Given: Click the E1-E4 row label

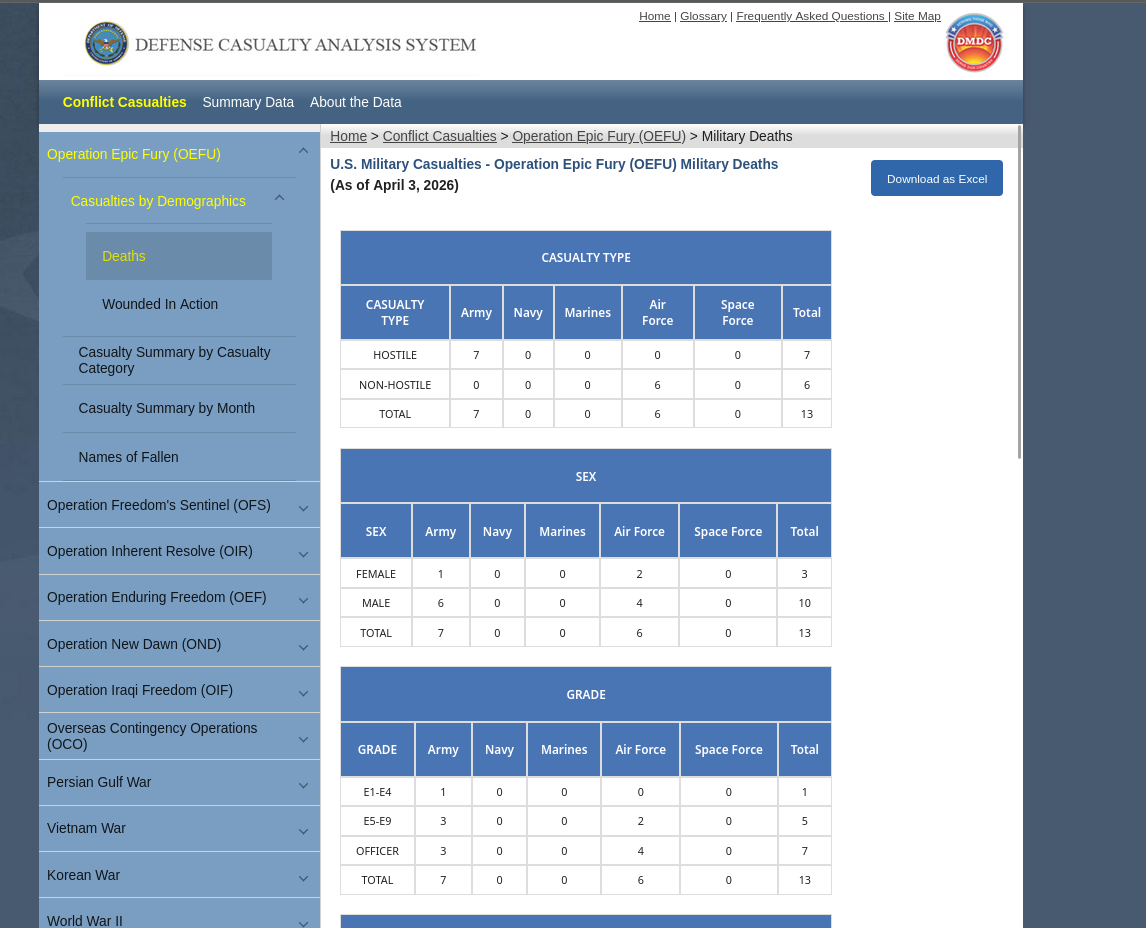Looking at the screenshot, I should [377, 791].
